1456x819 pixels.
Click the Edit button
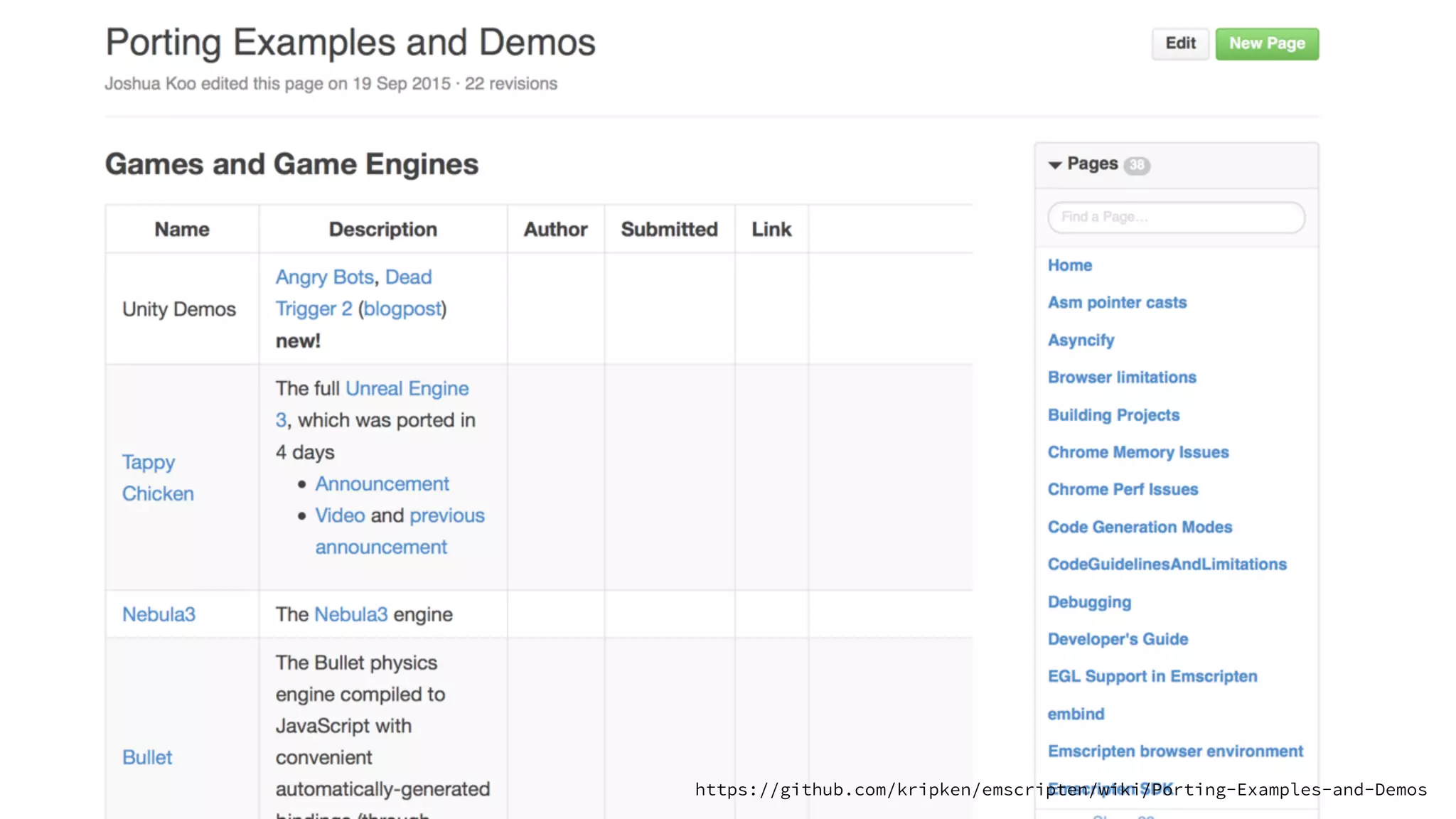tap(1180, 44)
